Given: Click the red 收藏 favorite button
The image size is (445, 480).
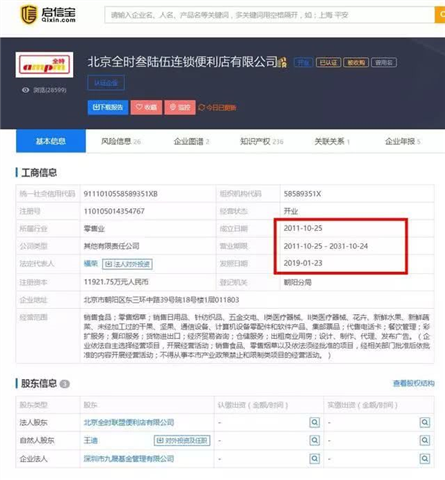Looking at the screenshot, I should click(x=146, y=107).
